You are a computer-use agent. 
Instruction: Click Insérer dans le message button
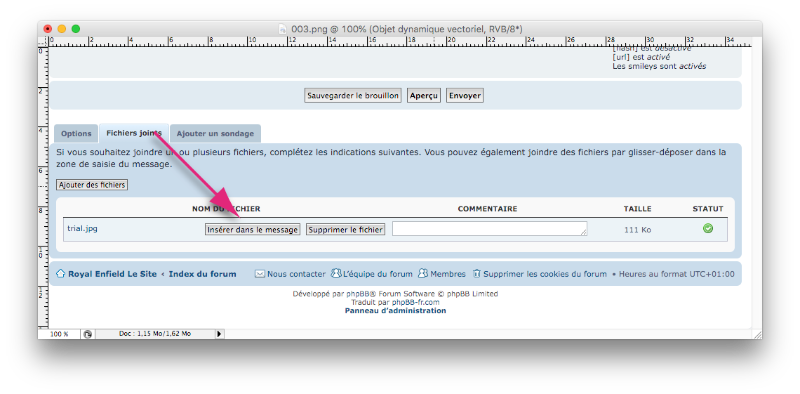253,230
